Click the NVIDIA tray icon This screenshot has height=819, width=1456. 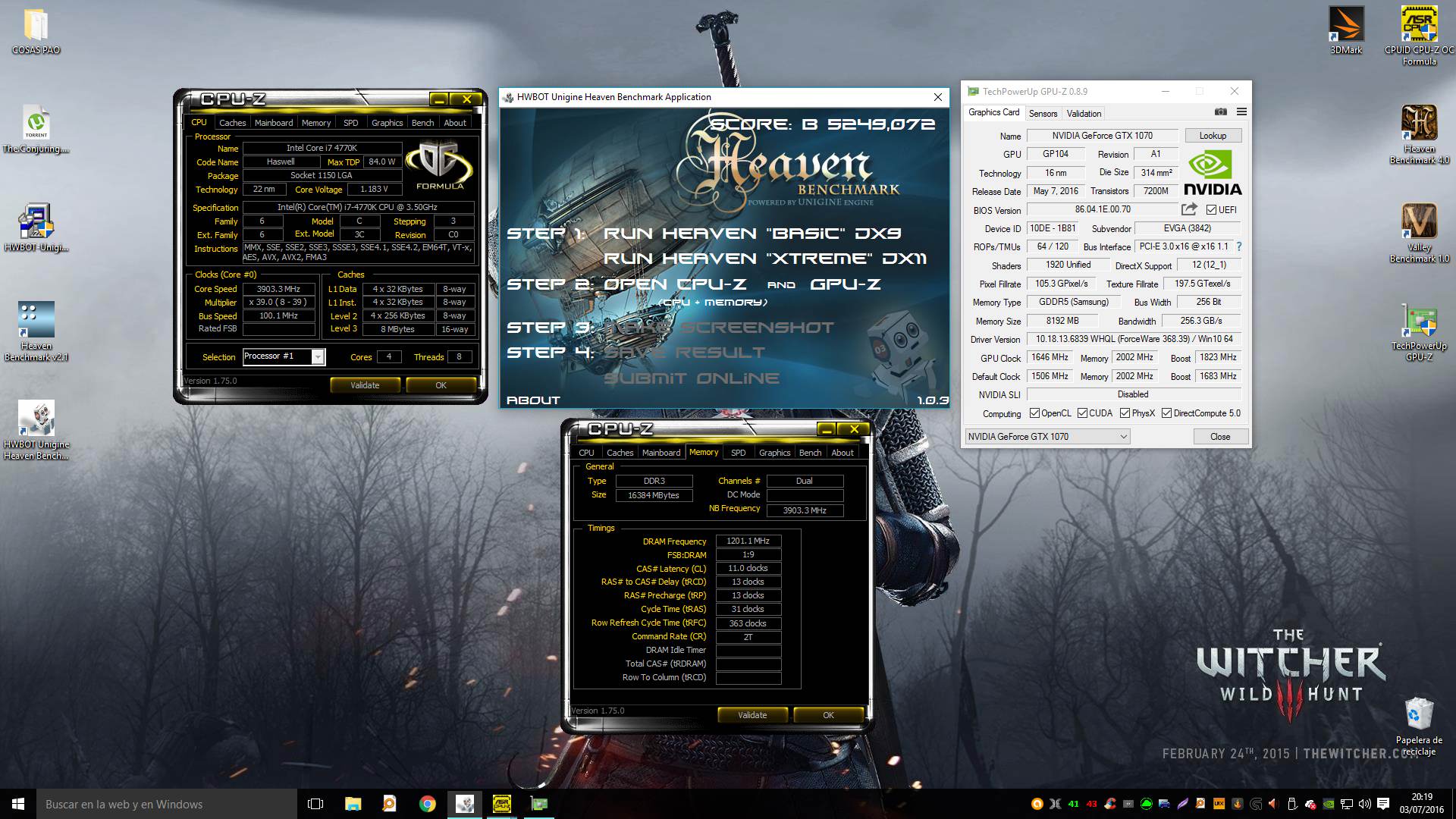pos(1329,804)
